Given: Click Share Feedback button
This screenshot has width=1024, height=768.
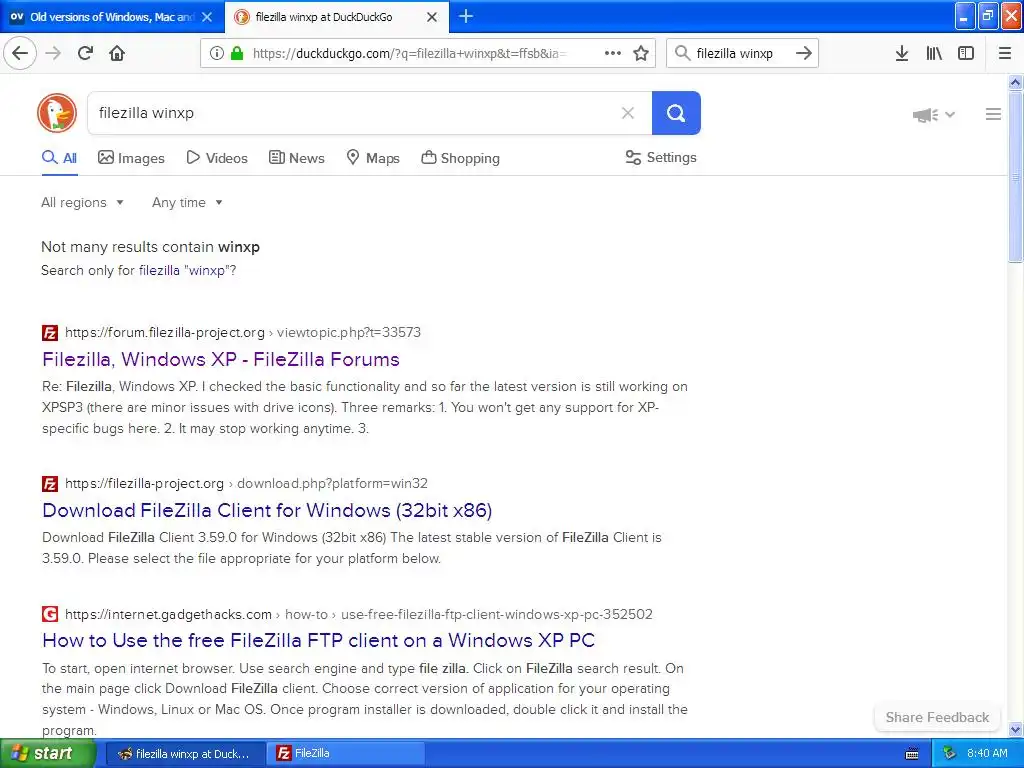Looking at the screenshot, I should tap(937, 717).
